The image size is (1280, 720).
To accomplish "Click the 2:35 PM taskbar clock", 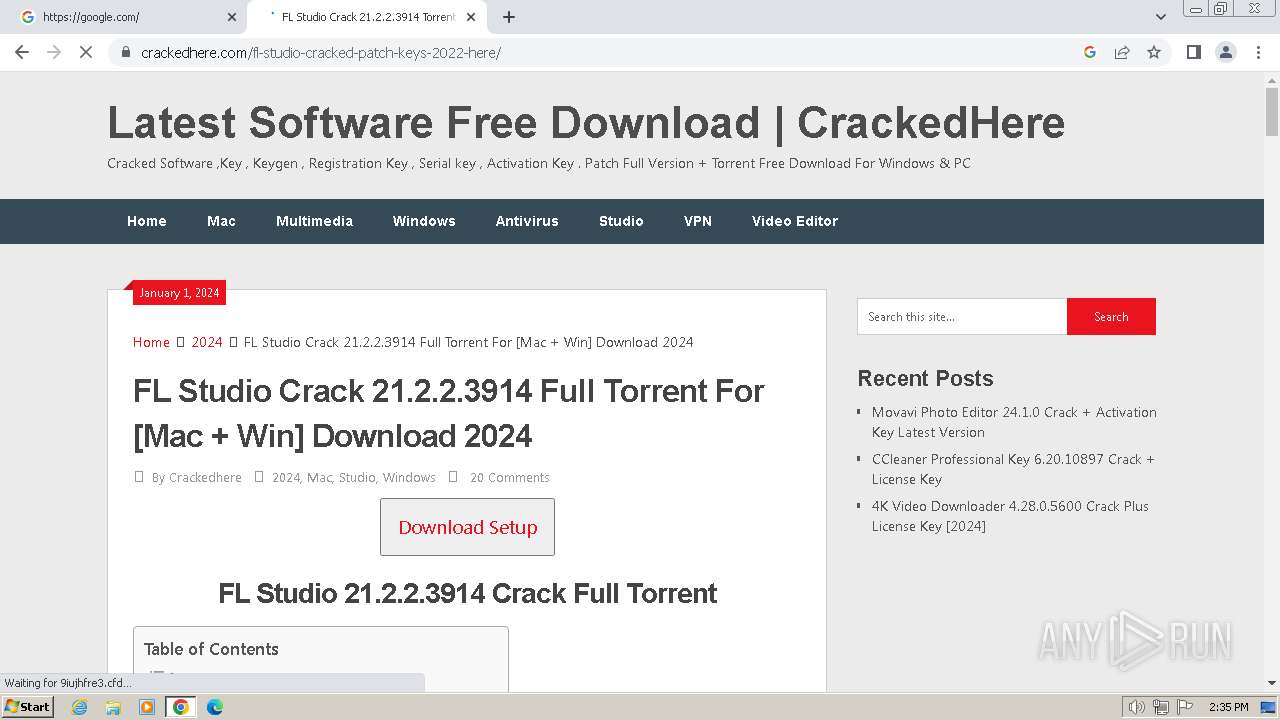I will click(1229, 707).
